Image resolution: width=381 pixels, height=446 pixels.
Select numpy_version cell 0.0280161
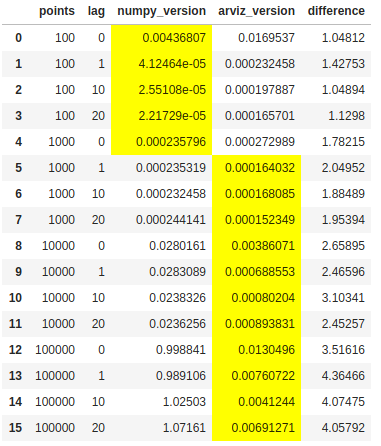coord(161,246)
